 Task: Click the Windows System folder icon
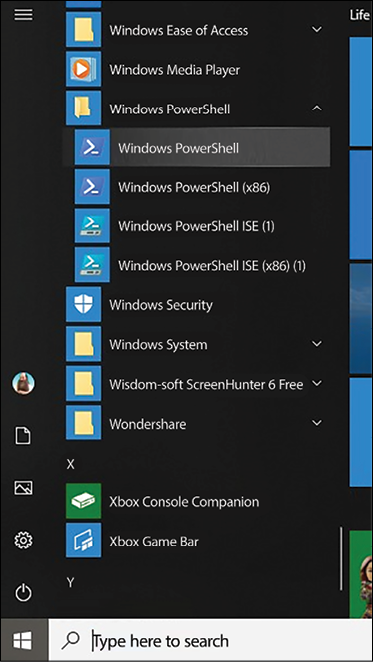[84, 344]
